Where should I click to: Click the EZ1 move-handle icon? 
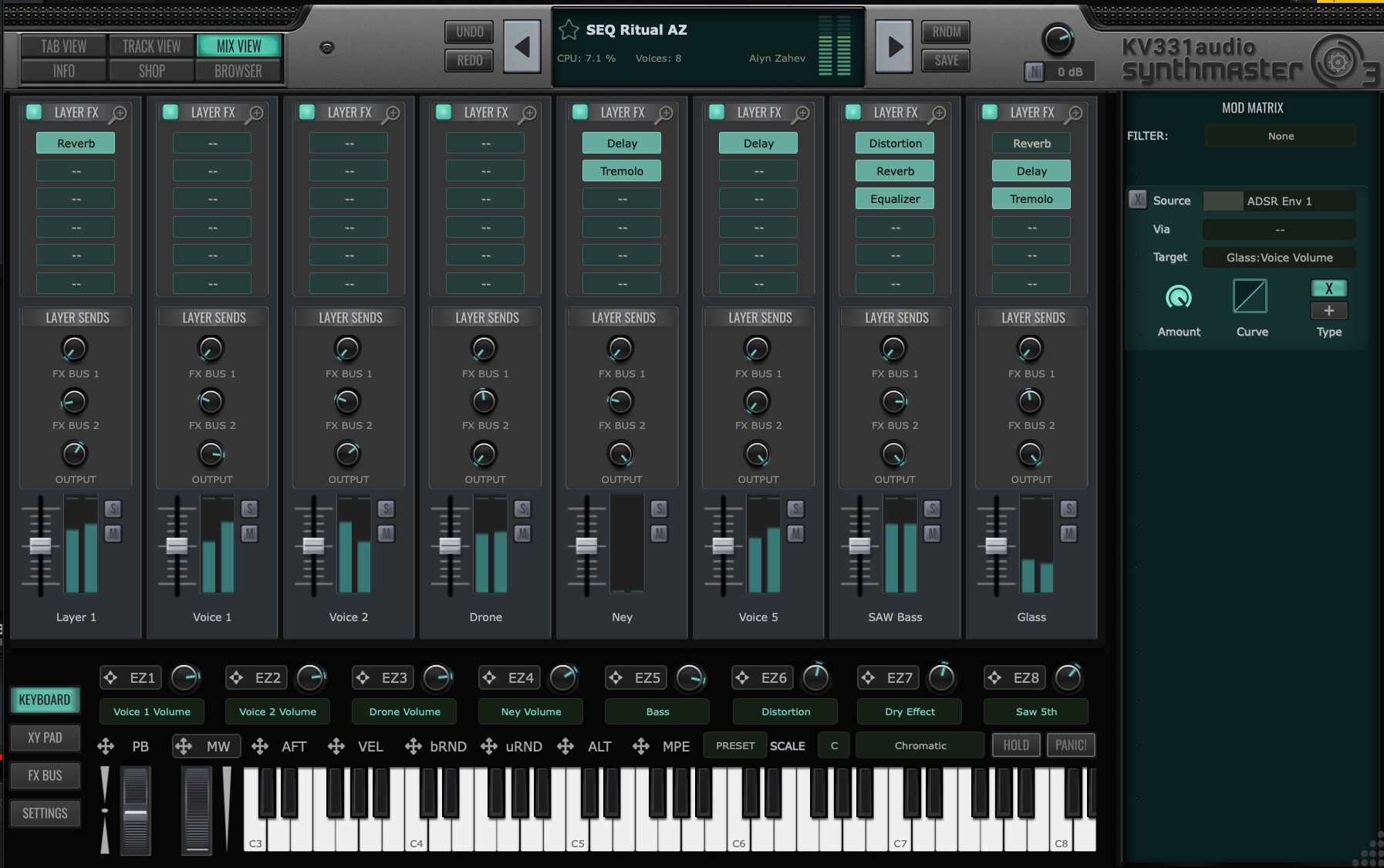(110, 677)
